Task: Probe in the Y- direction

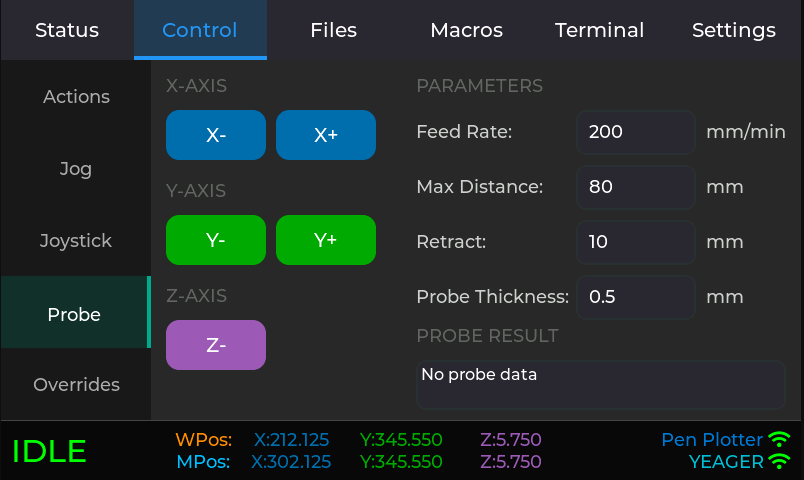Action: pos(216,240)
